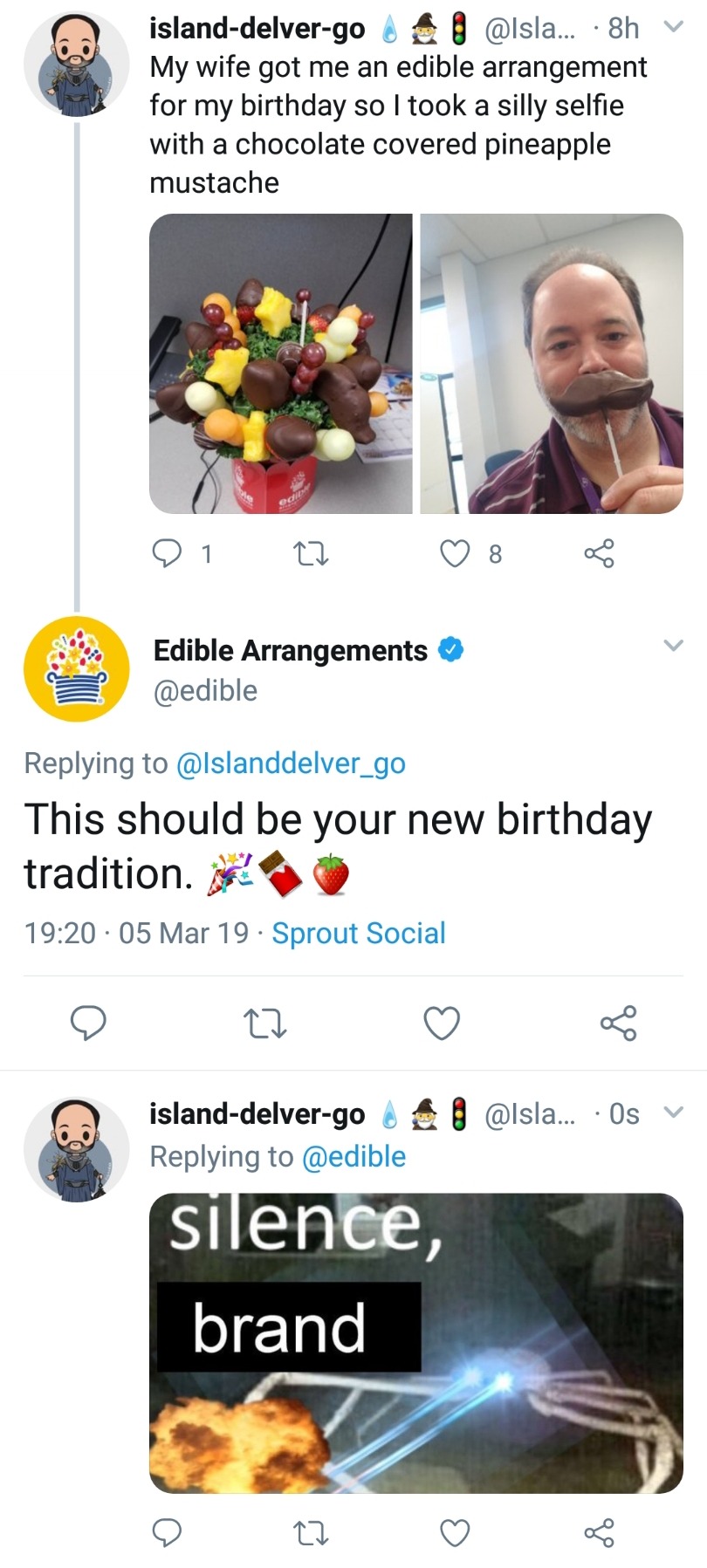Like the tweet with 8 likes
707x1568 pixels.
(455, 553)
